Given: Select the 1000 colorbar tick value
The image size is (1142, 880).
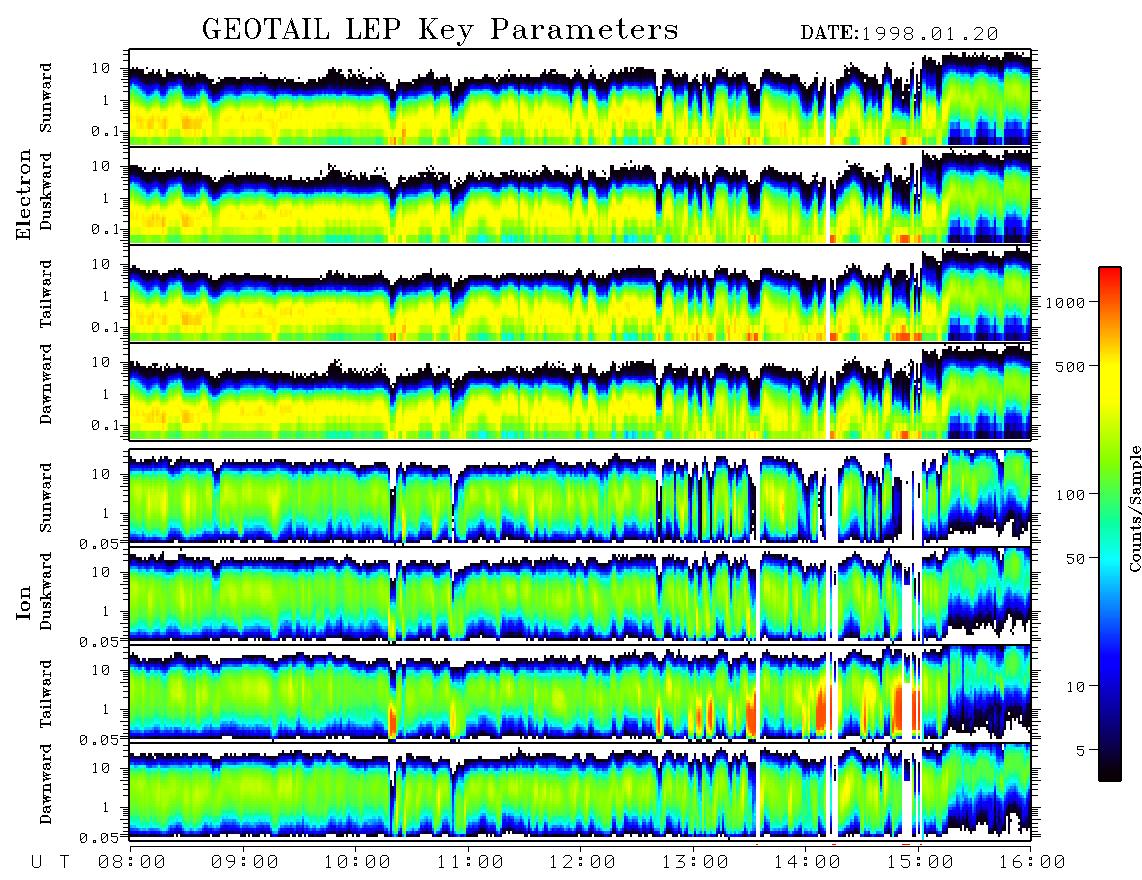Looking at the screenshot, I should 1065,302.
